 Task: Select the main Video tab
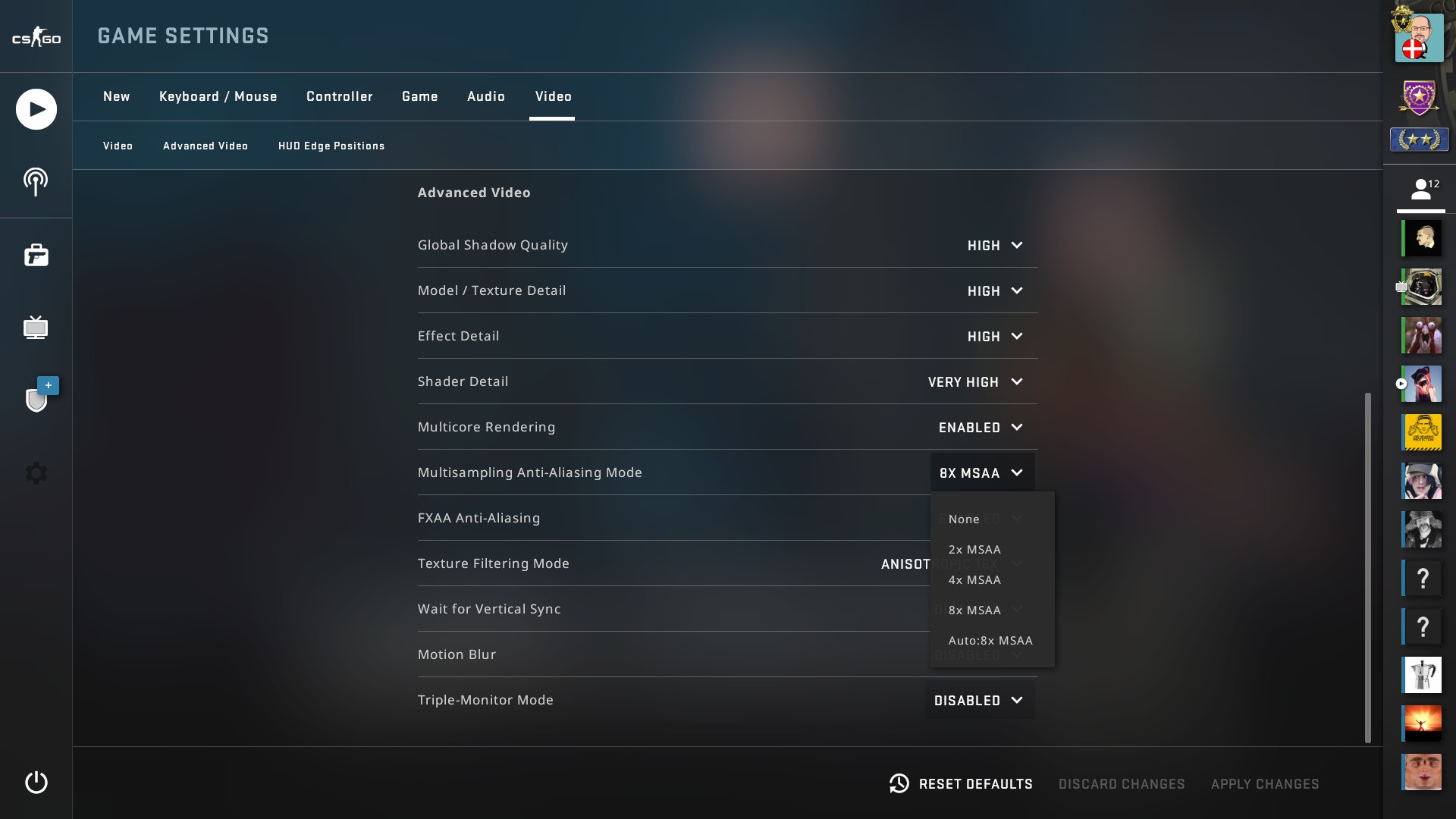pyautogui.click(x=554, y=96)
